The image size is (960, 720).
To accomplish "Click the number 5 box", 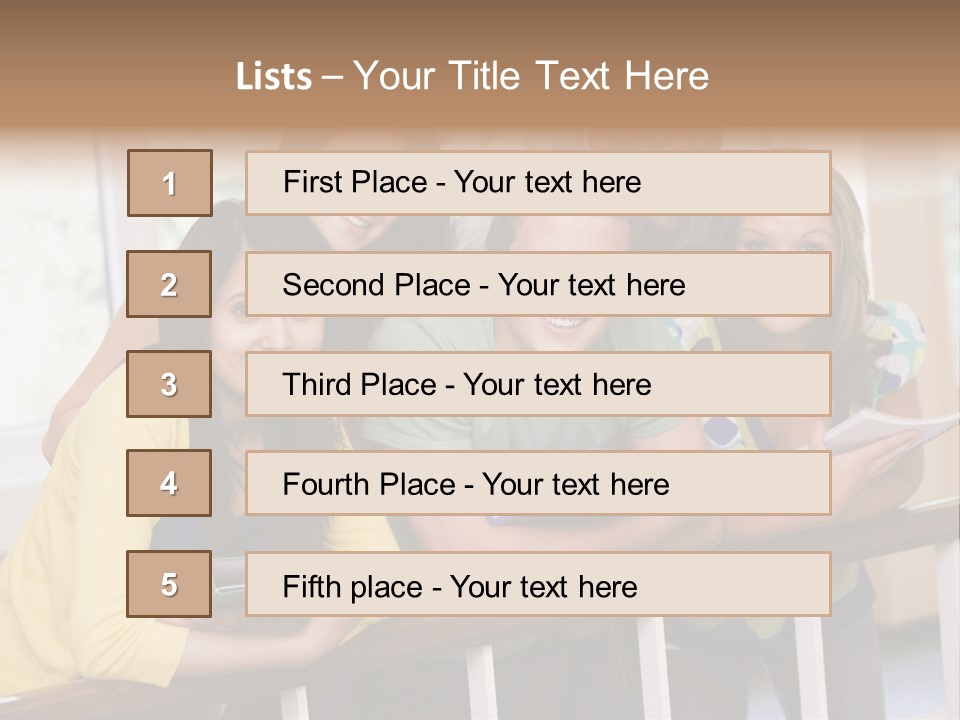I will click(169, 584).
